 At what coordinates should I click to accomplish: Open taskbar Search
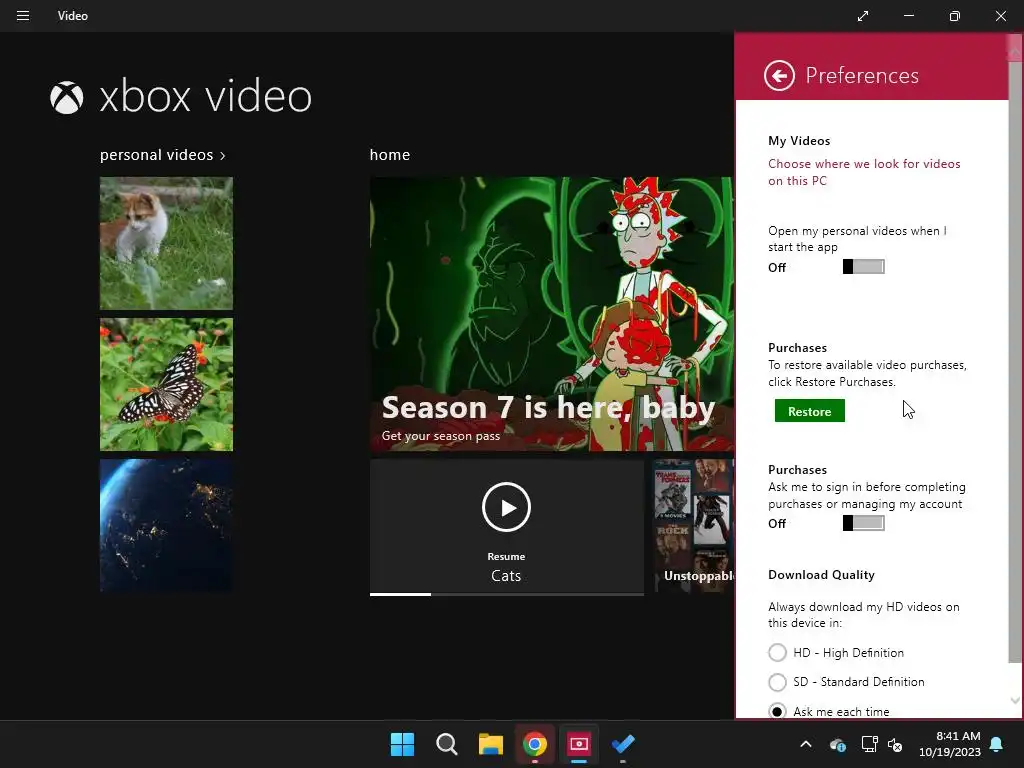click(x=447, y=744)
